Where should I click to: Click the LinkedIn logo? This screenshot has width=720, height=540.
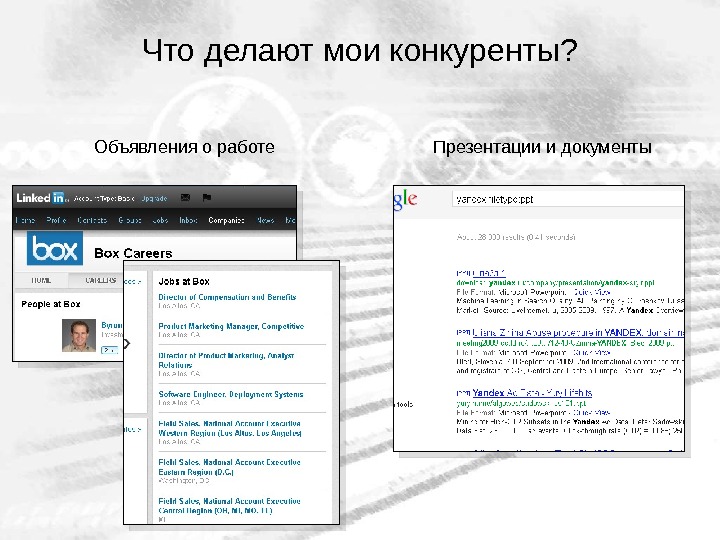(42, 198)
